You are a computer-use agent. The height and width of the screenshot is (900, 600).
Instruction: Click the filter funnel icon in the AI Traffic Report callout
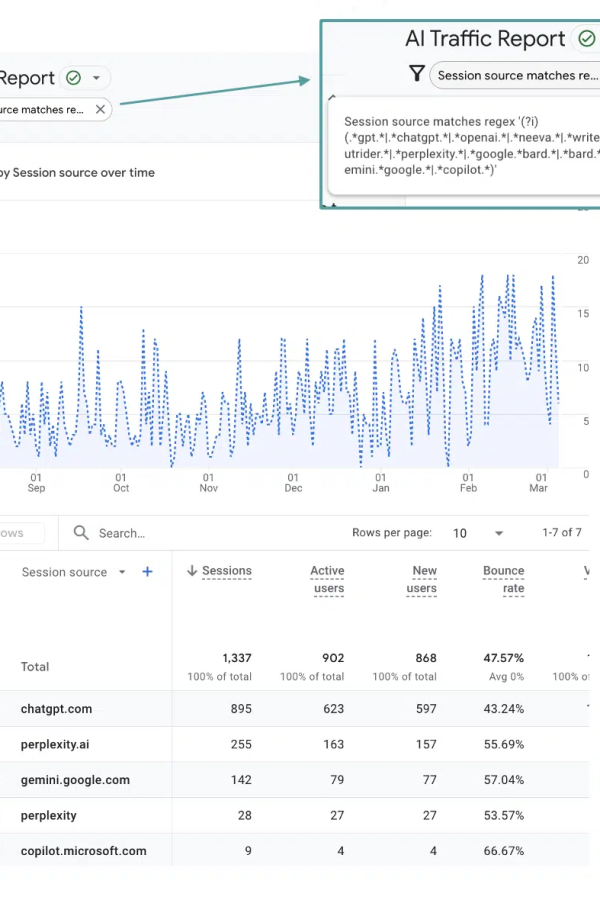[x=417, y=73]
